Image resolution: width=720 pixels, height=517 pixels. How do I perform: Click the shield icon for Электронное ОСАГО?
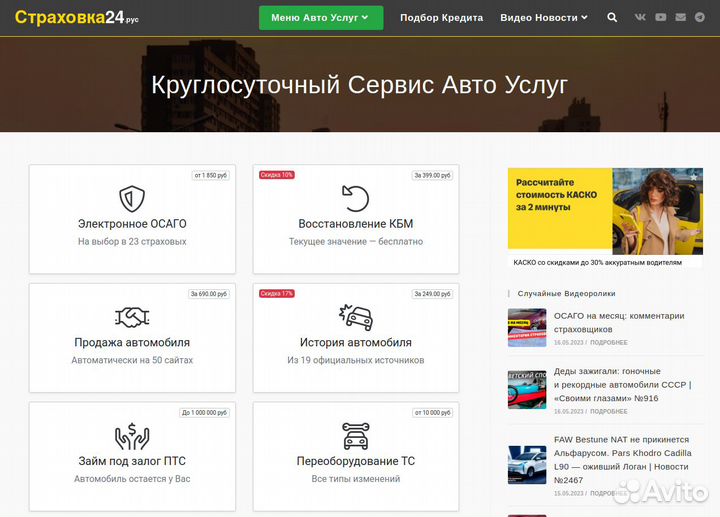coord(132,199)
